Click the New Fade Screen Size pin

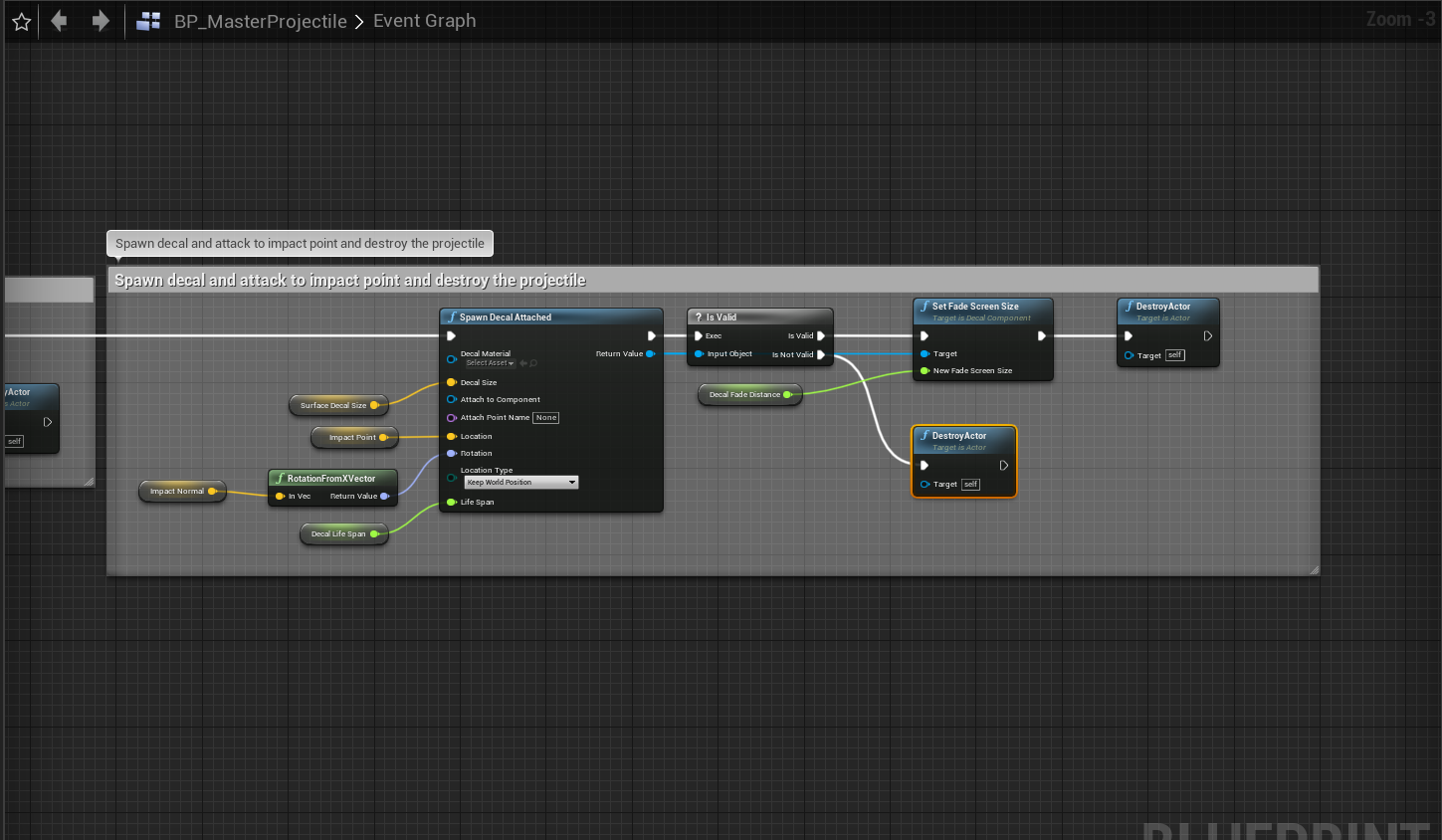pyautogui.click(x=925, y=370)
